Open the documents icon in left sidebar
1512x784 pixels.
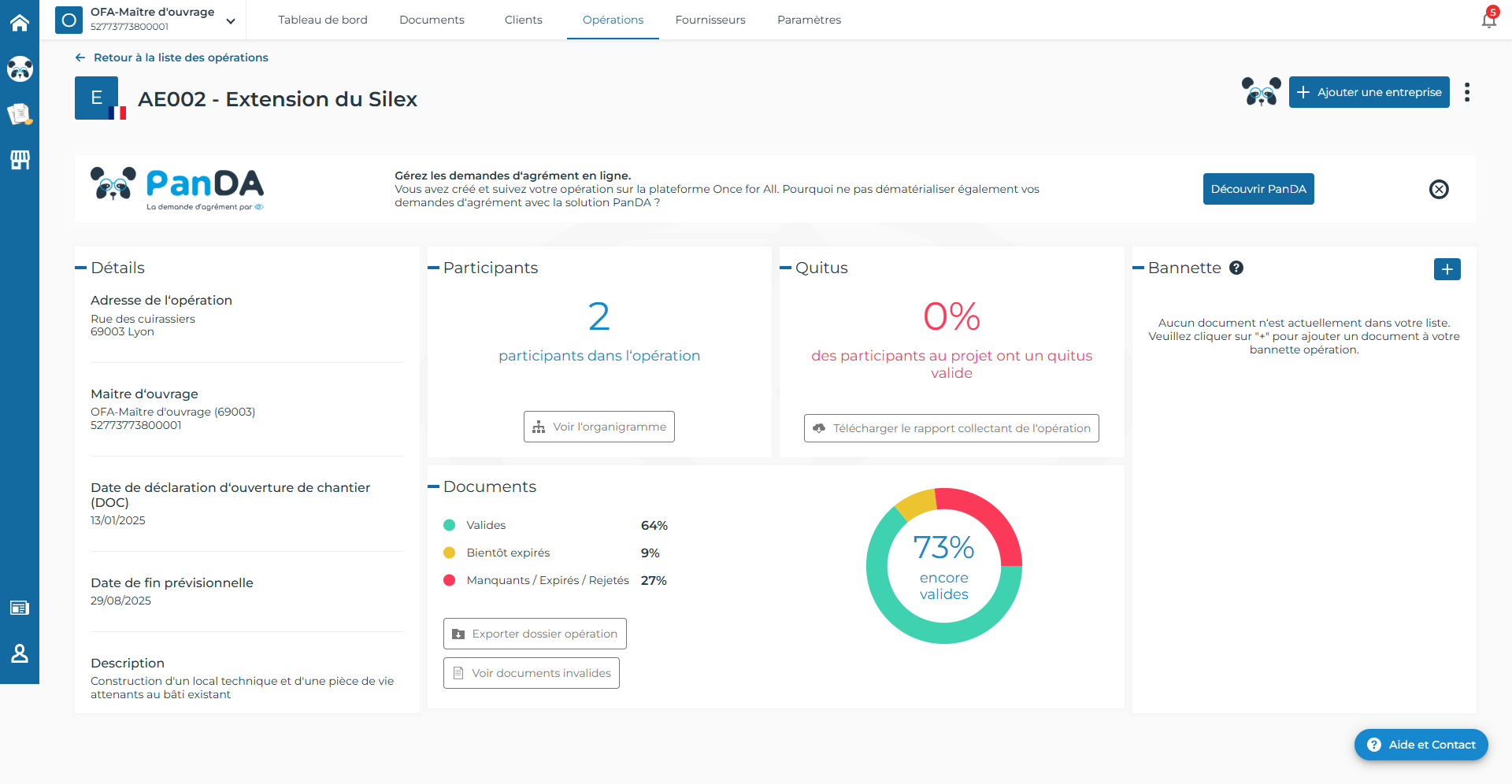click(20, 115)
